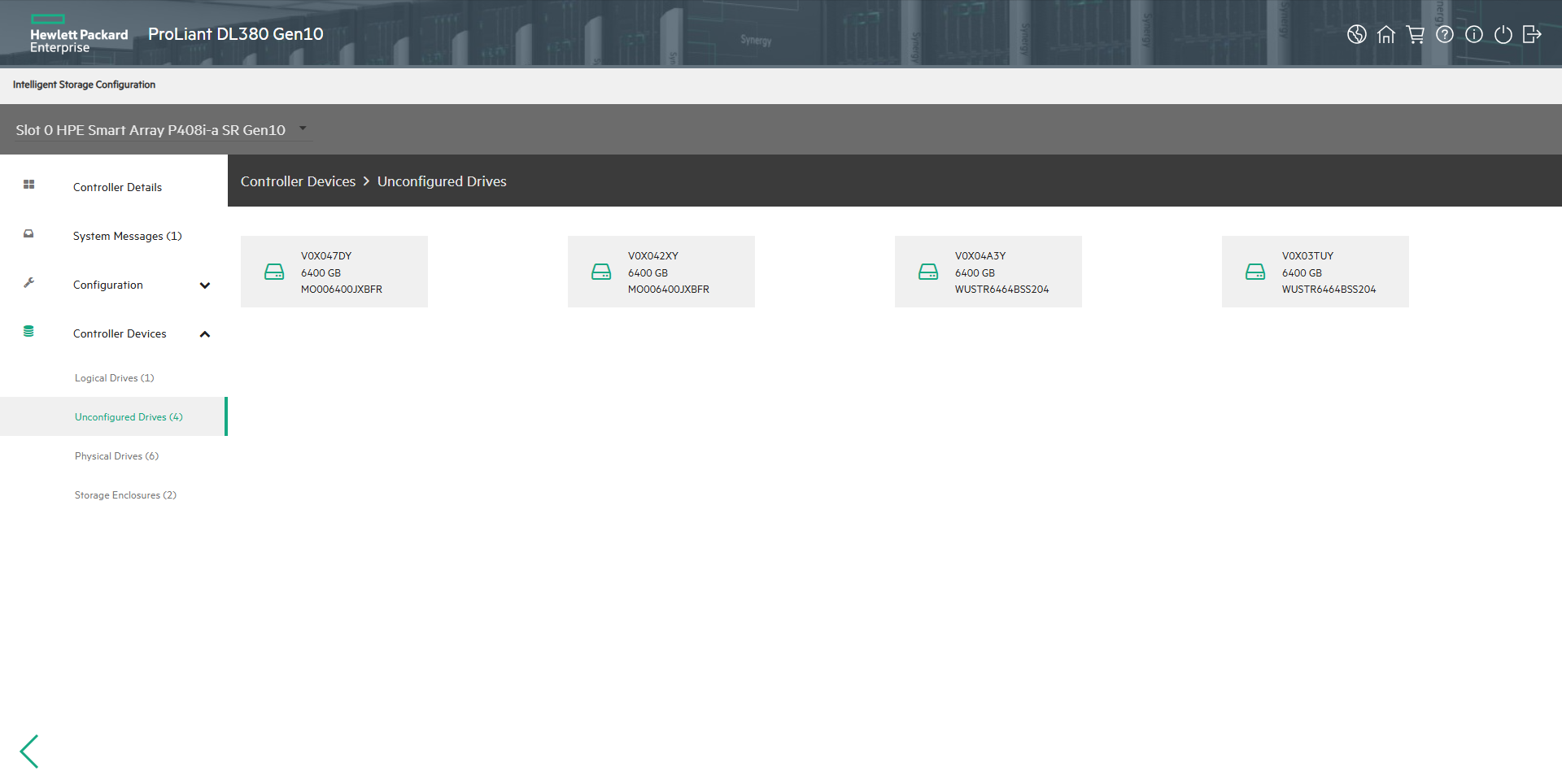Expand the Configuration menu section
The height and width of the screenshot is (784, 1562).
pyautogui.click(x=205, y=285)
